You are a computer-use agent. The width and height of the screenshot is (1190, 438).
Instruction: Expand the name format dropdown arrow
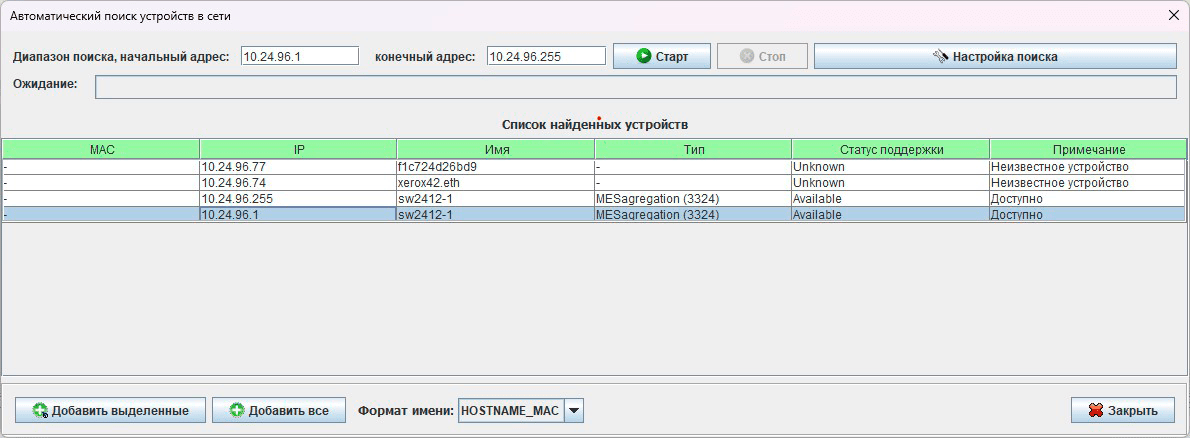pyautogui.click(x=574, y=410)
